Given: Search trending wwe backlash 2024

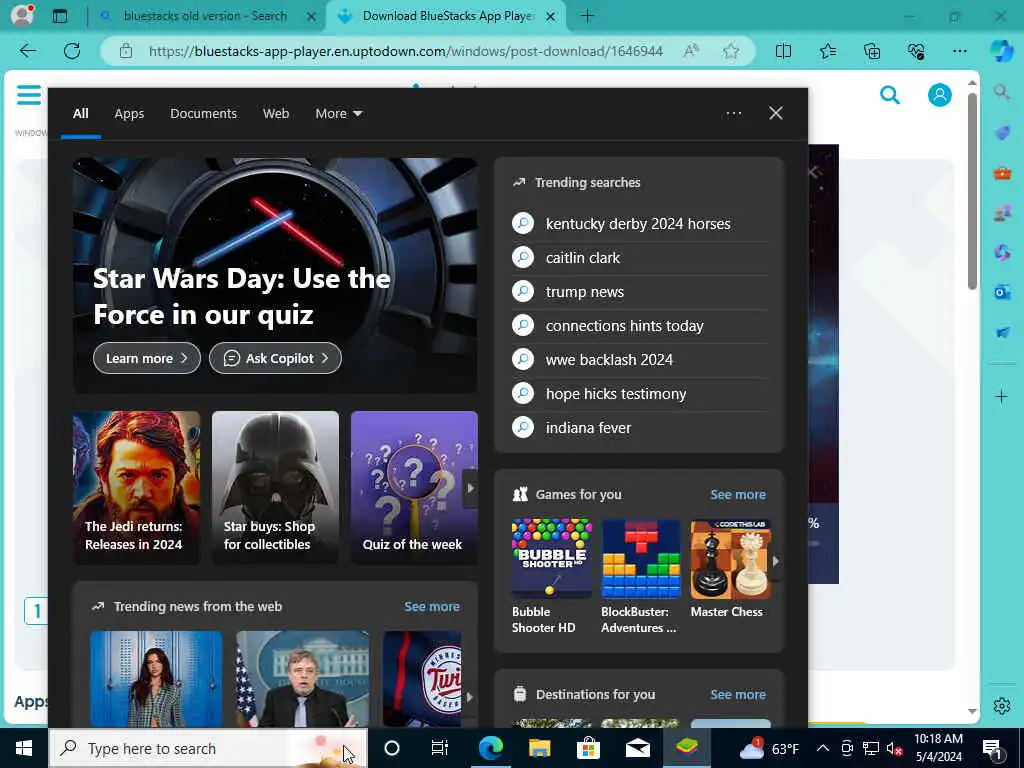Looking at the screenshot, I should [x=639, y=360].
